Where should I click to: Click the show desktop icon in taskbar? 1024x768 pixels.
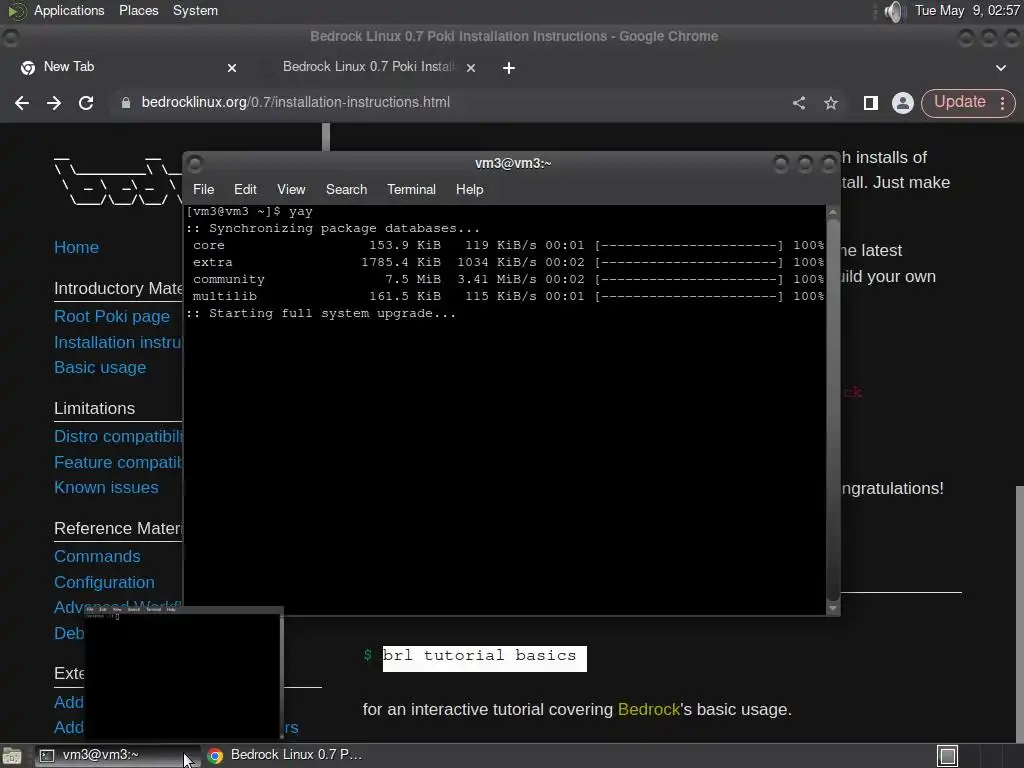pyautogui.click(x=12, y=756)
